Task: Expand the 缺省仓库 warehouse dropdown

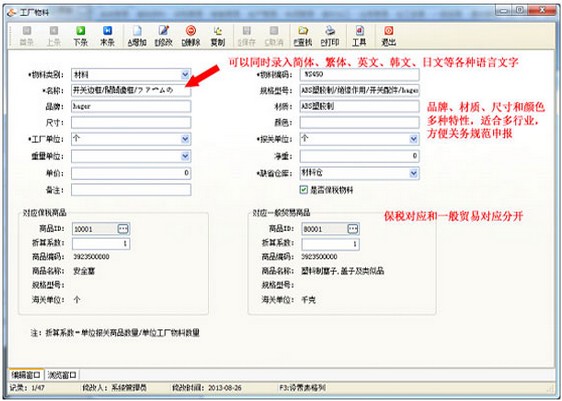Action: click(x=413, y=173)
